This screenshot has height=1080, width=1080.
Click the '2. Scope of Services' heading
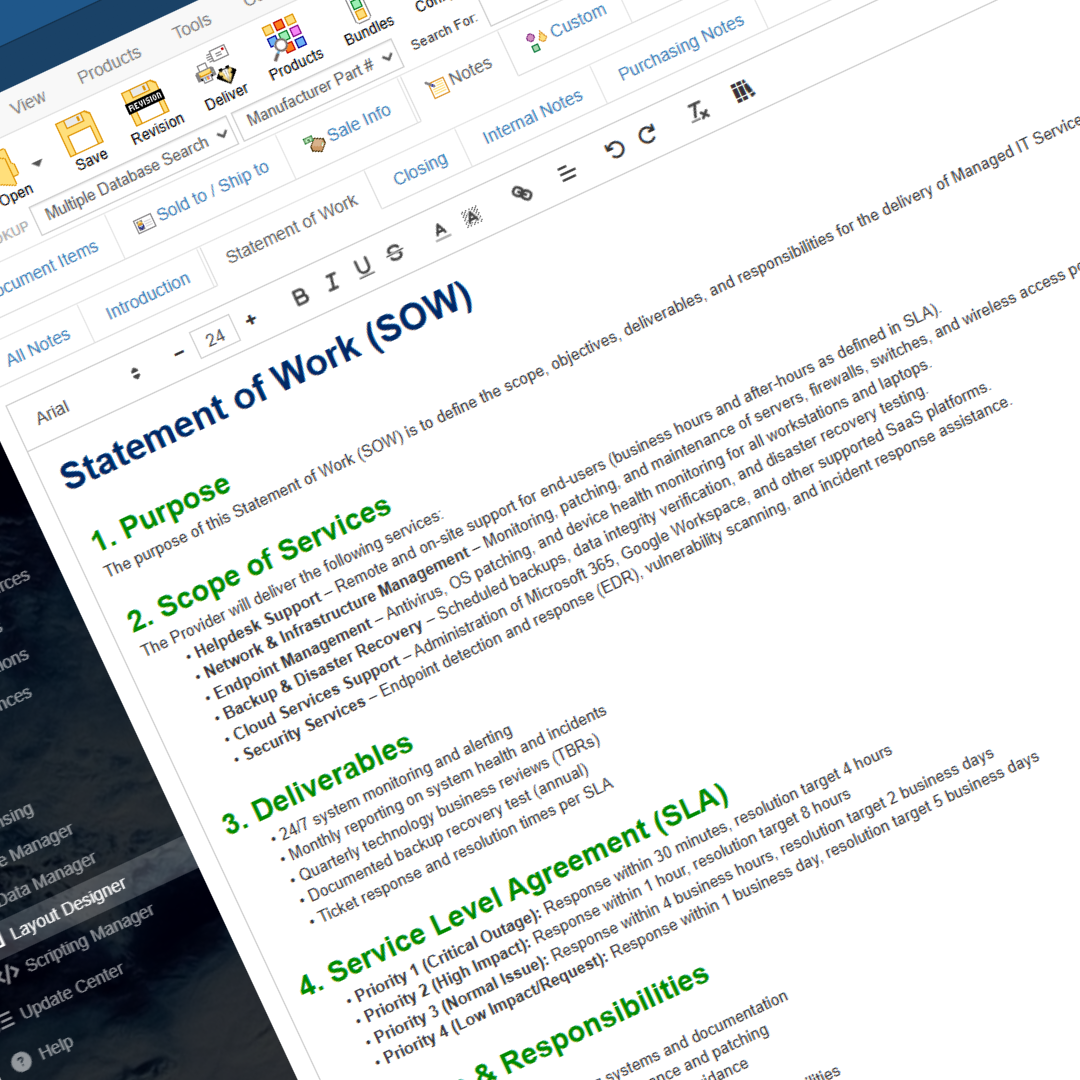tap(259, 565)
